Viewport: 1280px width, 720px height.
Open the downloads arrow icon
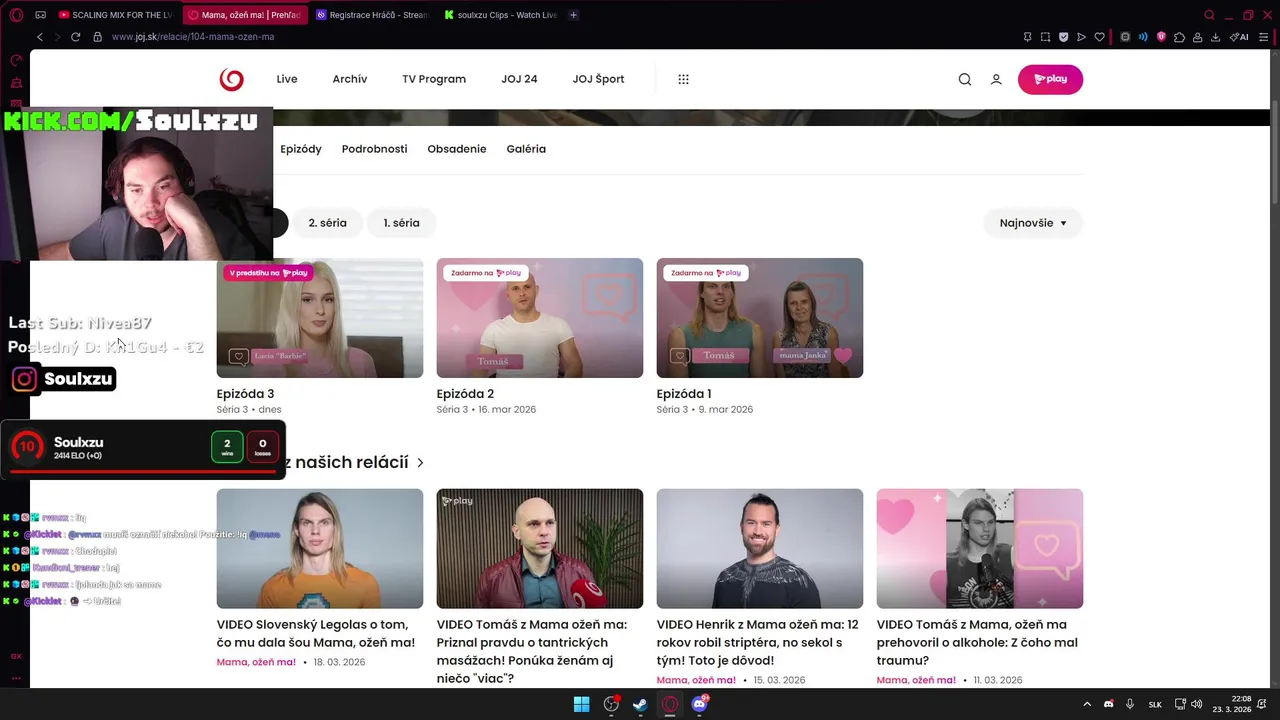click(1215, 37)
